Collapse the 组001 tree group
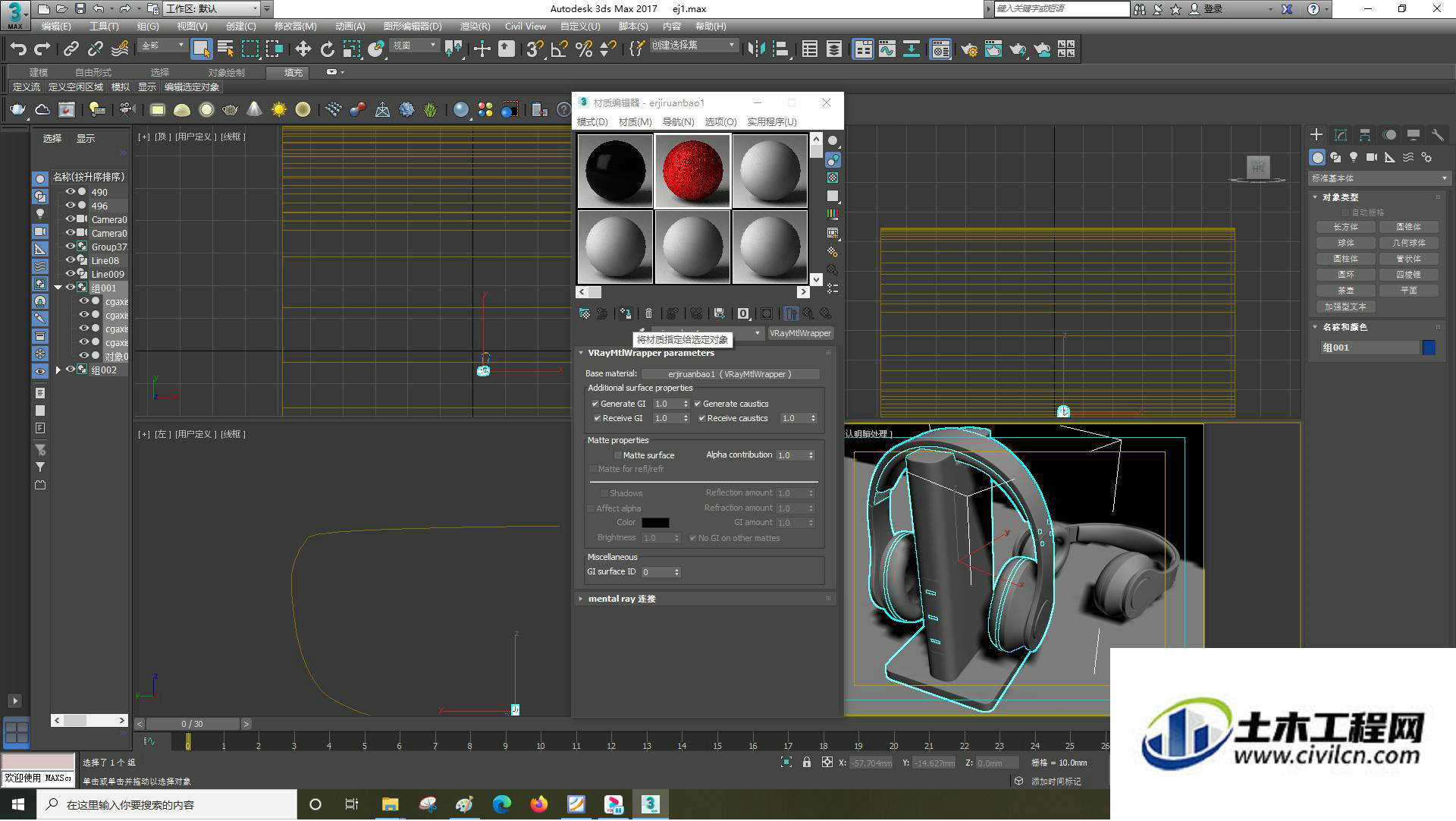 58,288
